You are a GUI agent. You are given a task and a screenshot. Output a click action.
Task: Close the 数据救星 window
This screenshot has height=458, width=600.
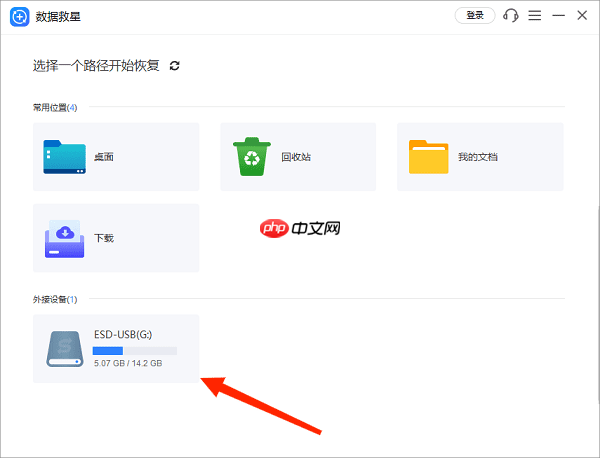582,15
